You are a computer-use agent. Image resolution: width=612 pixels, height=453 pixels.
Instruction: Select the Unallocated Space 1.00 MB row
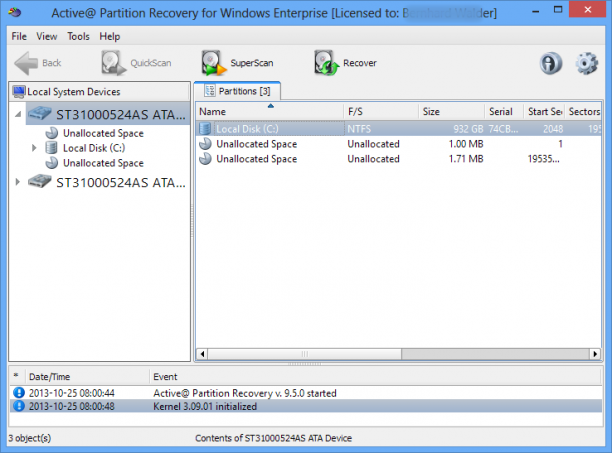[398, 144]
